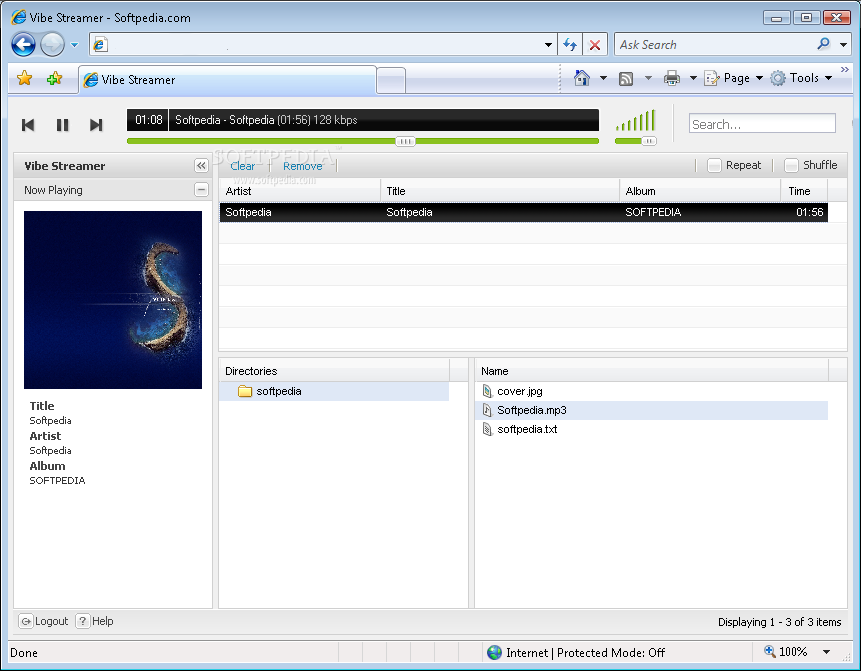The width and height of the screenshot is (861, 671).
Task: Open the softpedia directory folder
Action: 334,392
